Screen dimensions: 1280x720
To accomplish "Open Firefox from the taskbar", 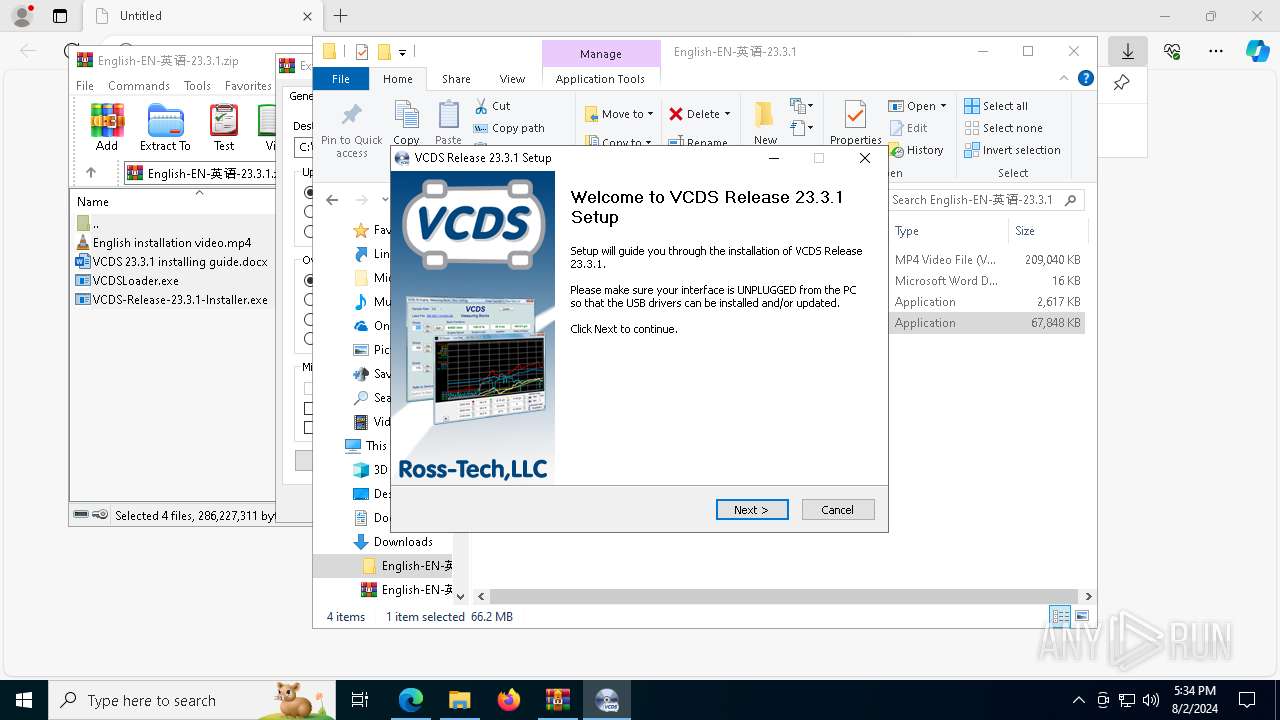I will pyautogui.click(x=509, y=700).
